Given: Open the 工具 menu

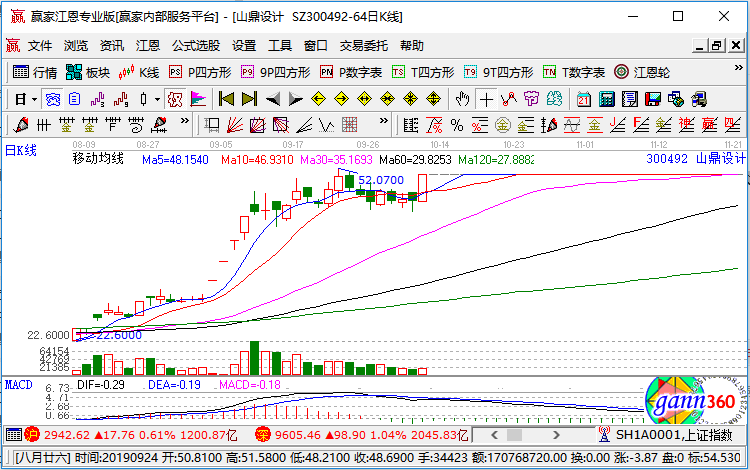Looking at the screenshot, I should click(280, 45).
